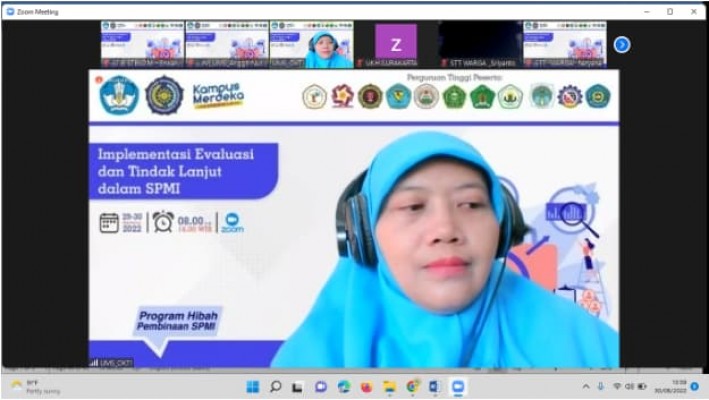Switch to Word from the taskbar
The width and height of the screenshot is (709, 400).
point(435,386)
